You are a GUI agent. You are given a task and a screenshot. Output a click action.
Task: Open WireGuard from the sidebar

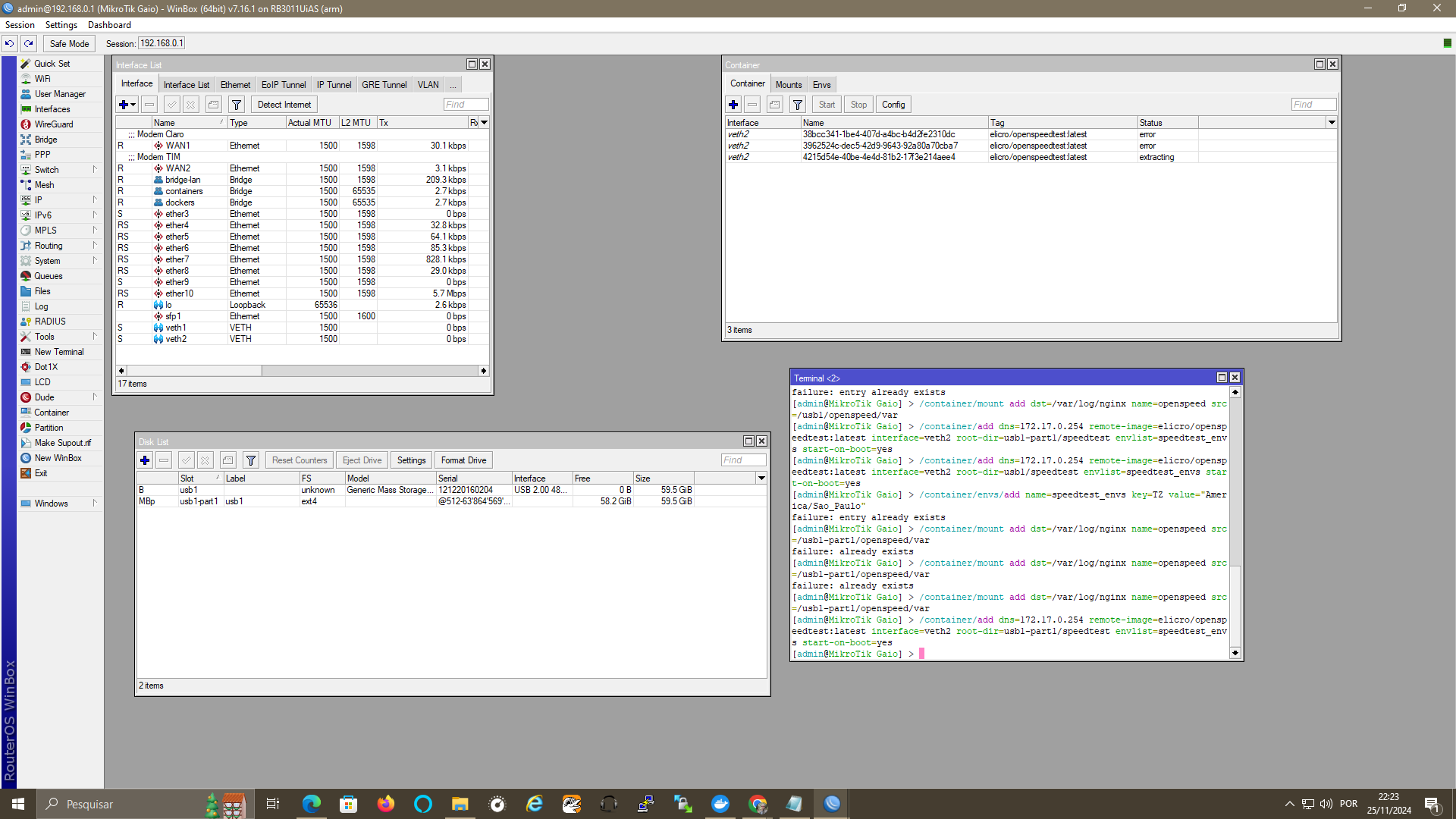53,124
